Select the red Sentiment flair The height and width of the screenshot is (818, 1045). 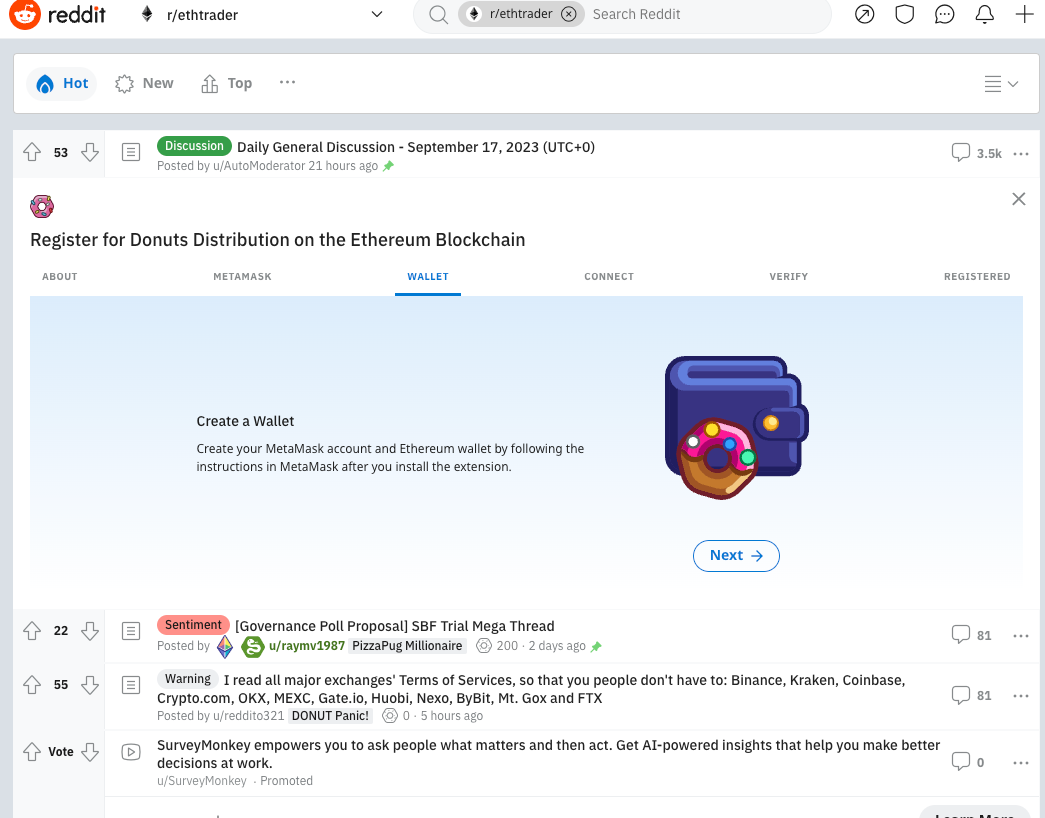tap(193, 625)
